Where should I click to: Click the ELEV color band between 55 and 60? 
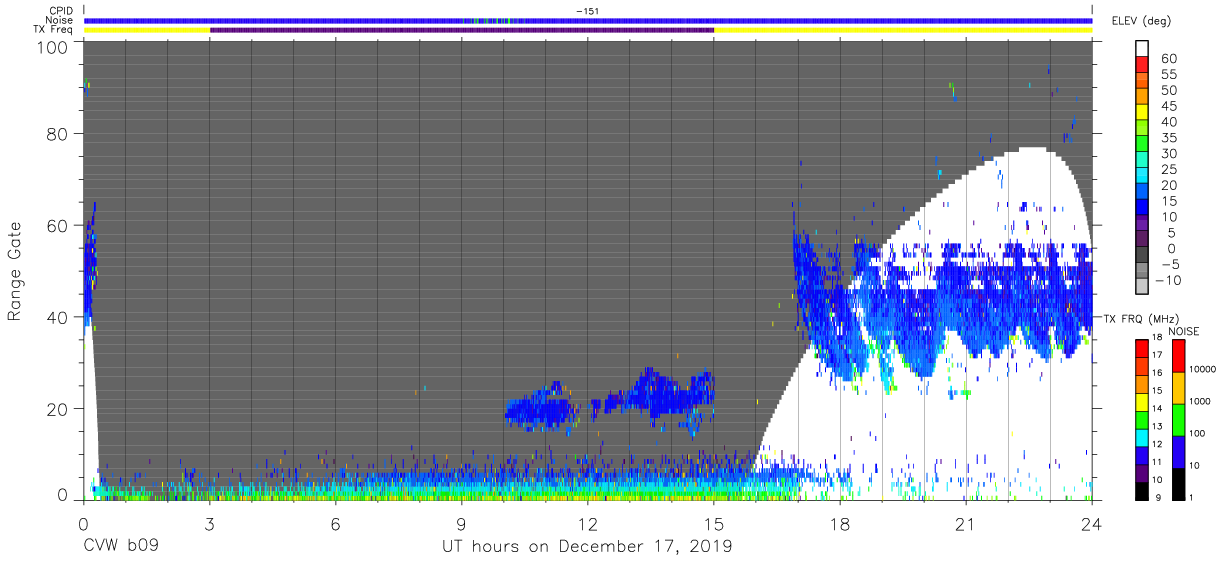(1143, 65)
